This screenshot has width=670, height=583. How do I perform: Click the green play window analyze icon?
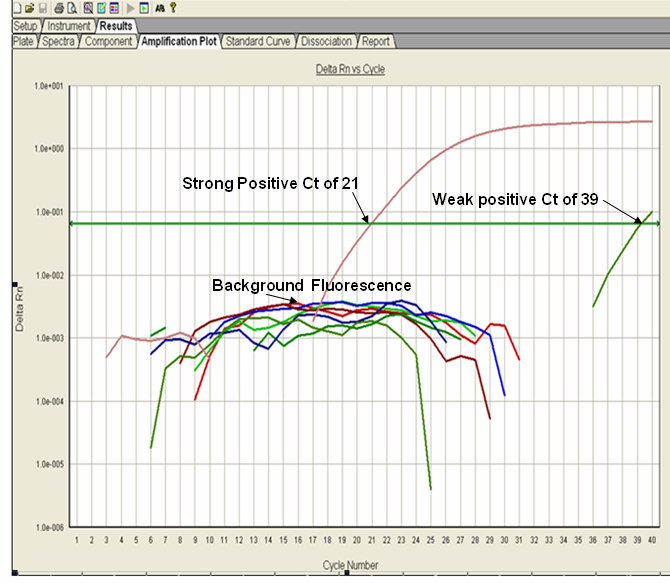pyautogui.click(x=144, y=8)
